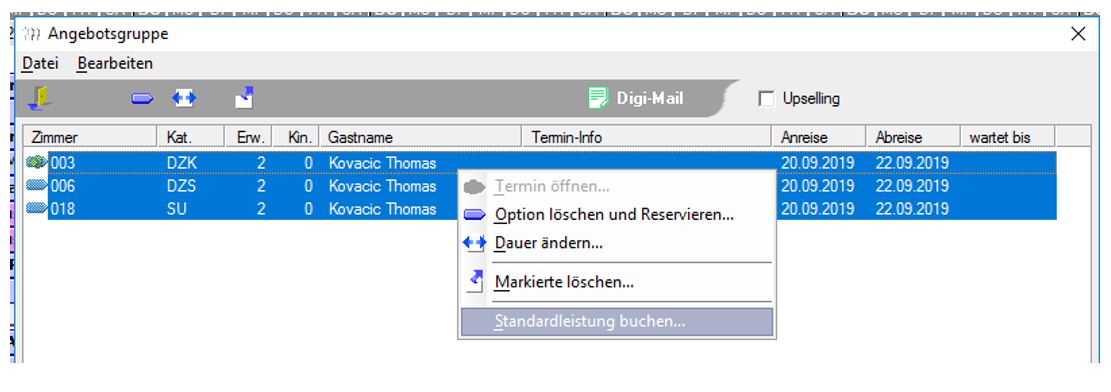Click the delete marked toolbar icon
The width and height of the screenshot is (1111, 392).
click(x=244, y=98)
